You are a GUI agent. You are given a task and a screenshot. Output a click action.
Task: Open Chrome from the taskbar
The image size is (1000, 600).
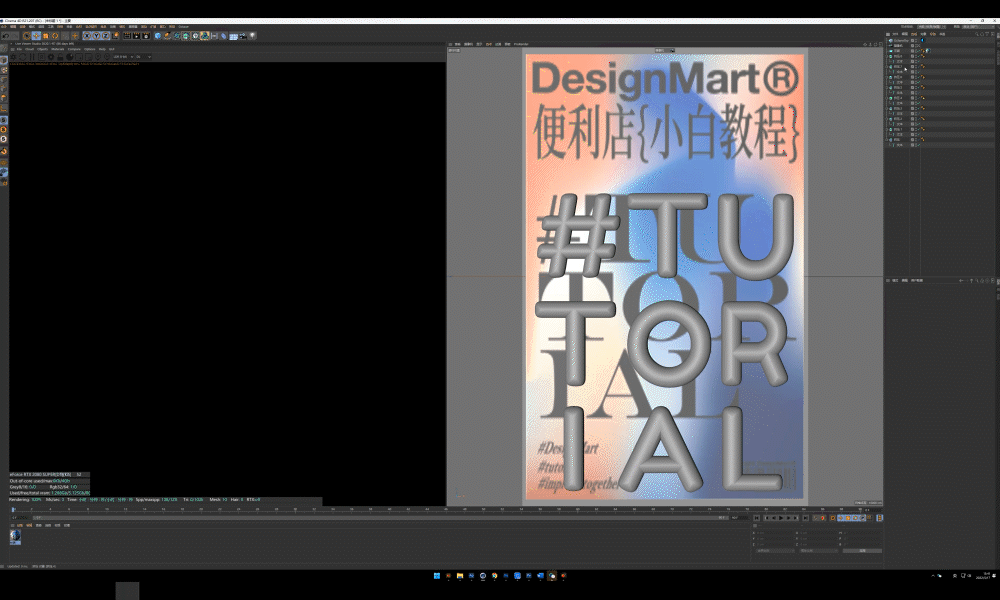click(494, 576)
